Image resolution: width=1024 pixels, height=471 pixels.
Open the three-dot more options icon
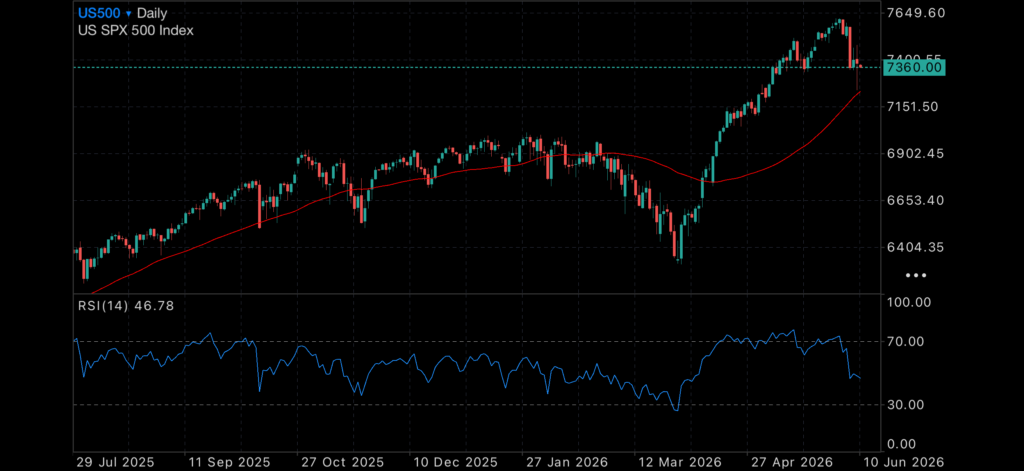tap(916, 276)
